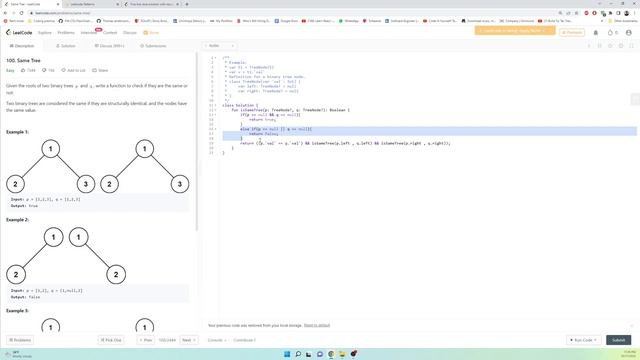This screenshot has height=360, width=640.
Task: Open the Explore menu
Action: pos(44,33)
